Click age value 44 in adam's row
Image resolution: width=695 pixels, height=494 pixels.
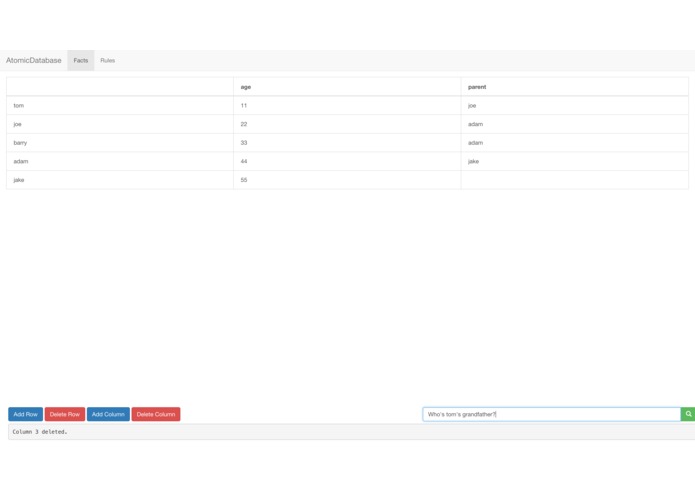tap(347, 161)
